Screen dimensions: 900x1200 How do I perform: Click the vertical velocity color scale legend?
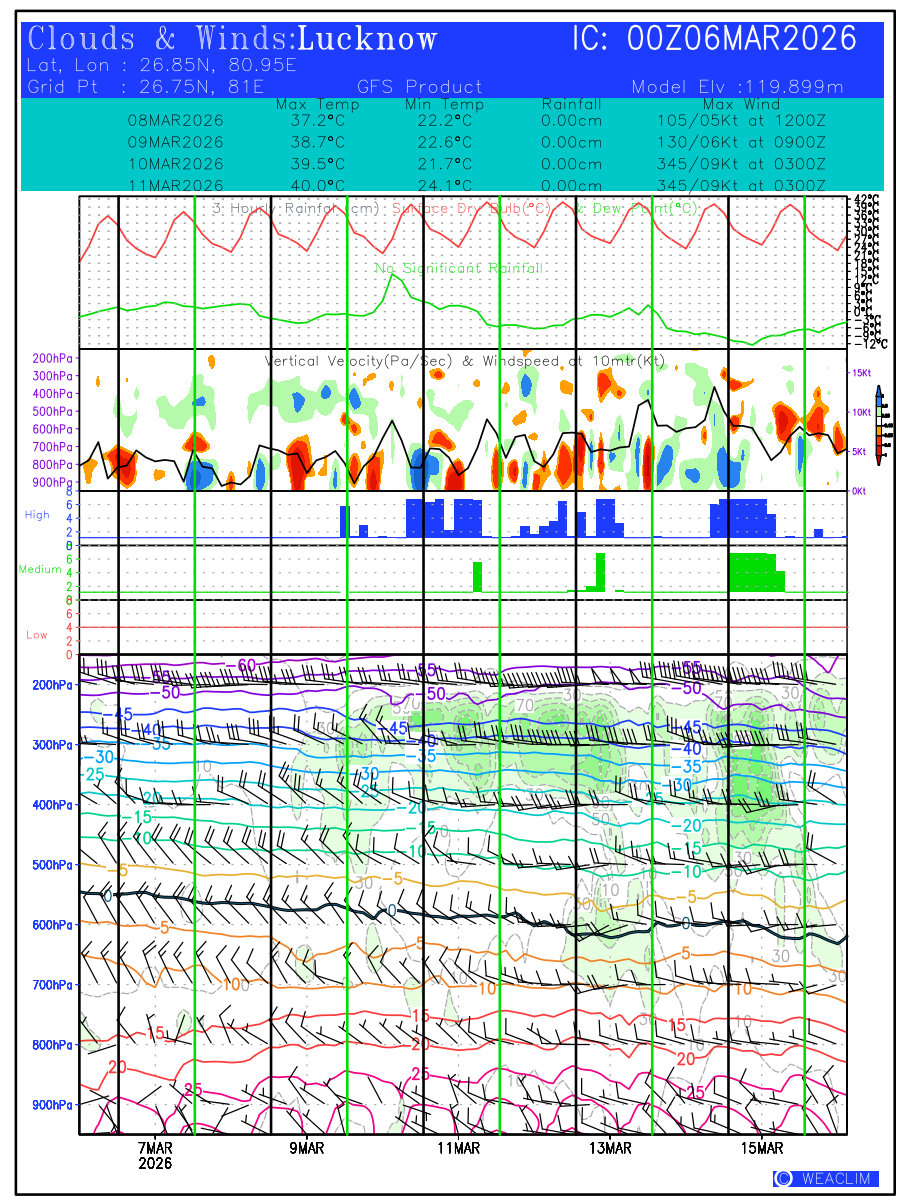pyautogui.click(x=878, y=425)
